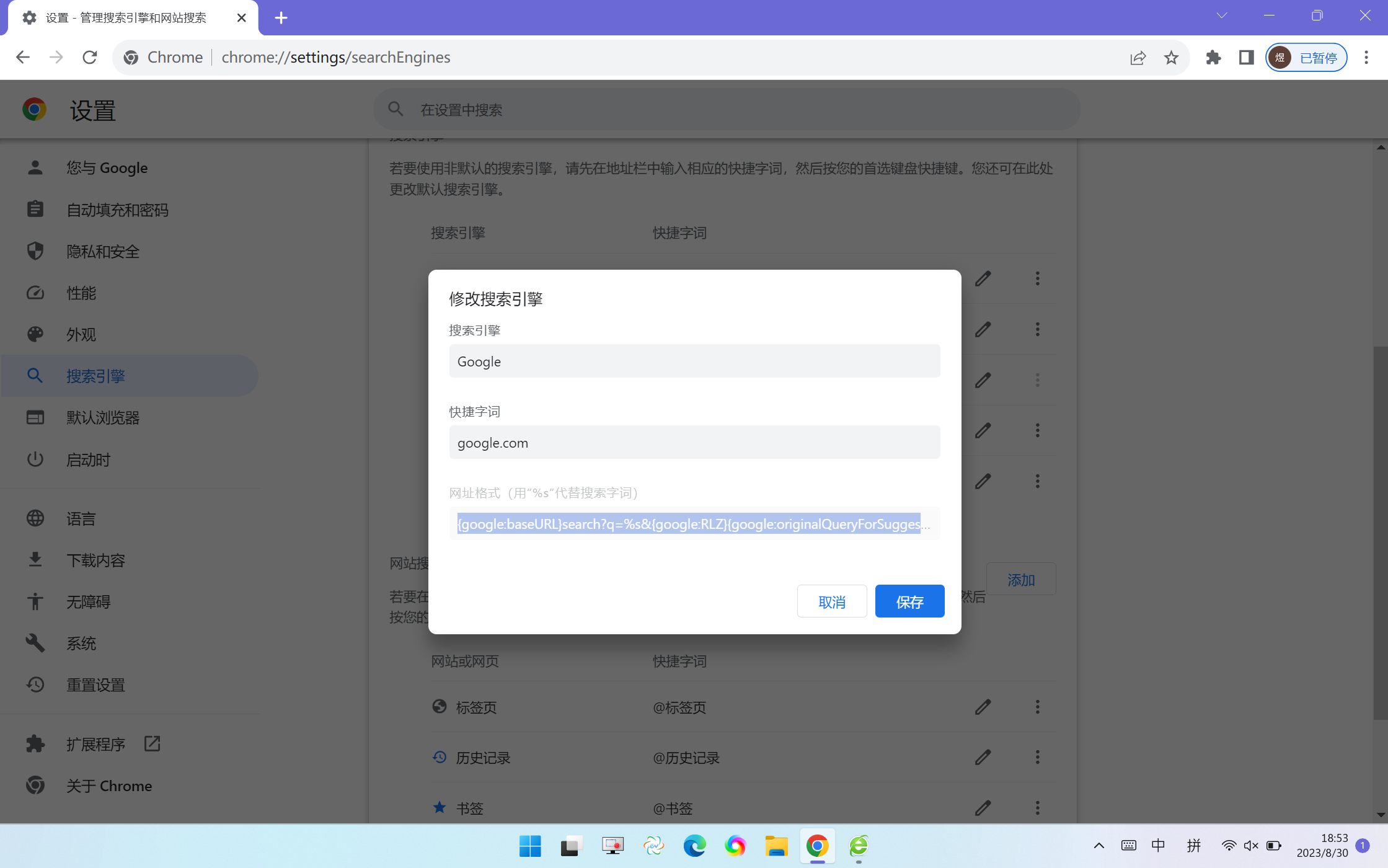1388x868 pixels.
Task: Click the 快捷字词 field containing google.com
Action: tap(694, 443)
